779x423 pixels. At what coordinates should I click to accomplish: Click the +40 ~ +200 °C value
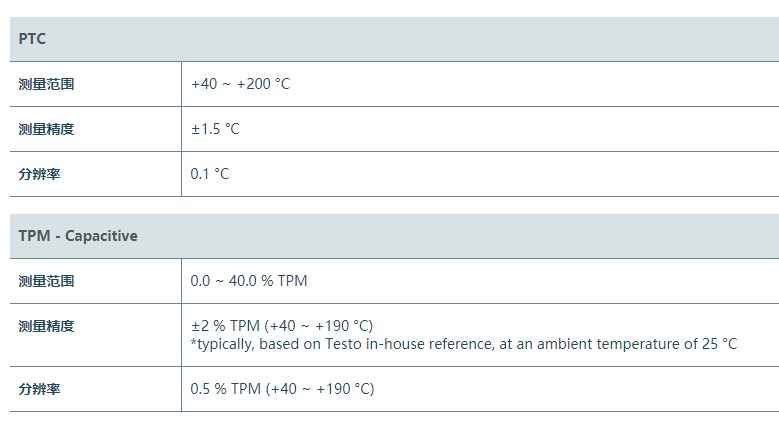(x=240, y=84)
